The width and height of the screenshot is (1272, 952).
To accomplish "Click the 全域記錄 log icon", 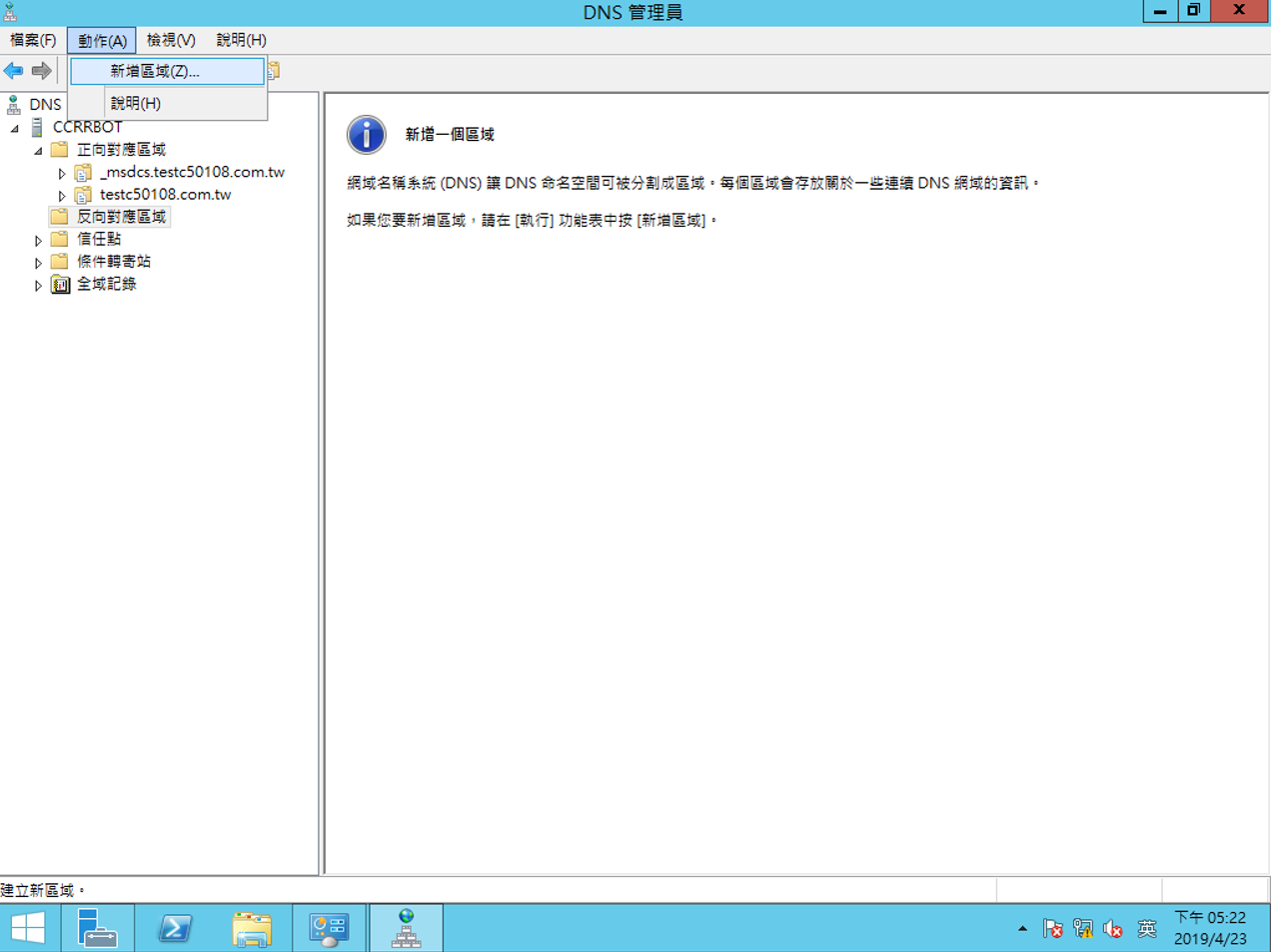I will [x=60, y=285].
